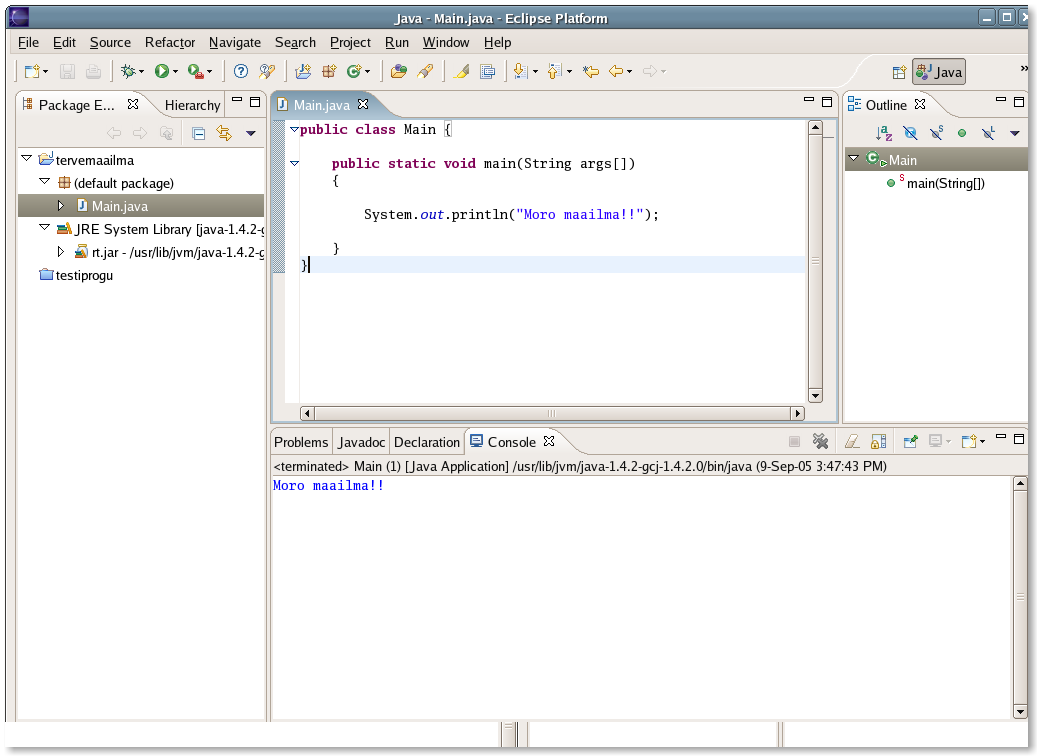Select the Java perspective button
1037x756 pixels.
pyautogui.click(x=938, y=72)
